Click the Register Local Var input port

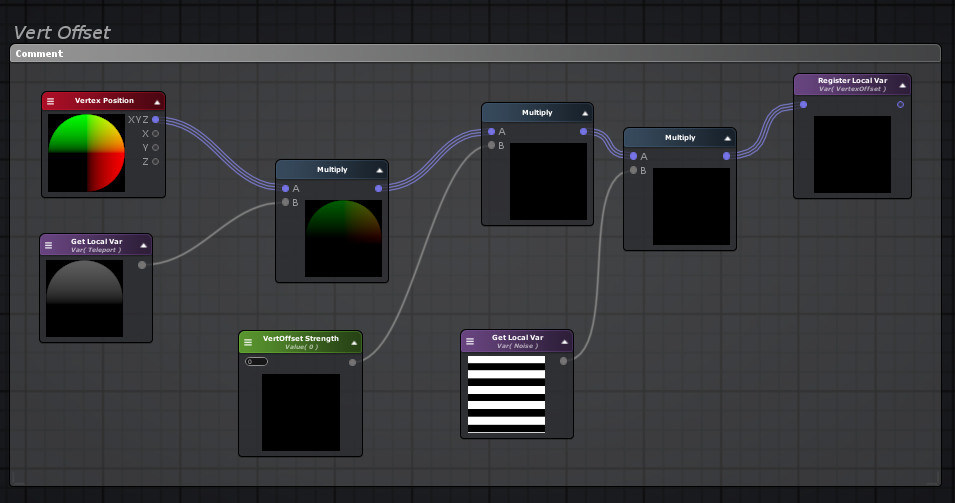click(803, 105)
